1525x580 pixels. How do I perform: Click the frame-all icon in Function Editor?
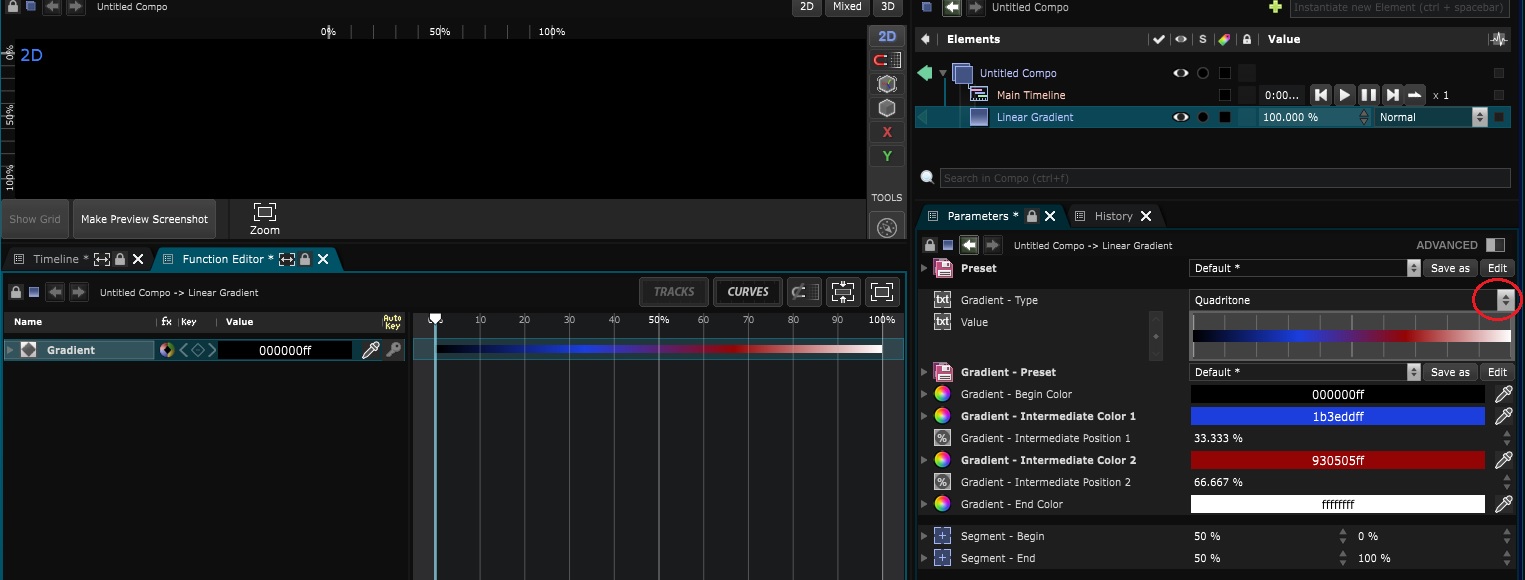point(881,292)
